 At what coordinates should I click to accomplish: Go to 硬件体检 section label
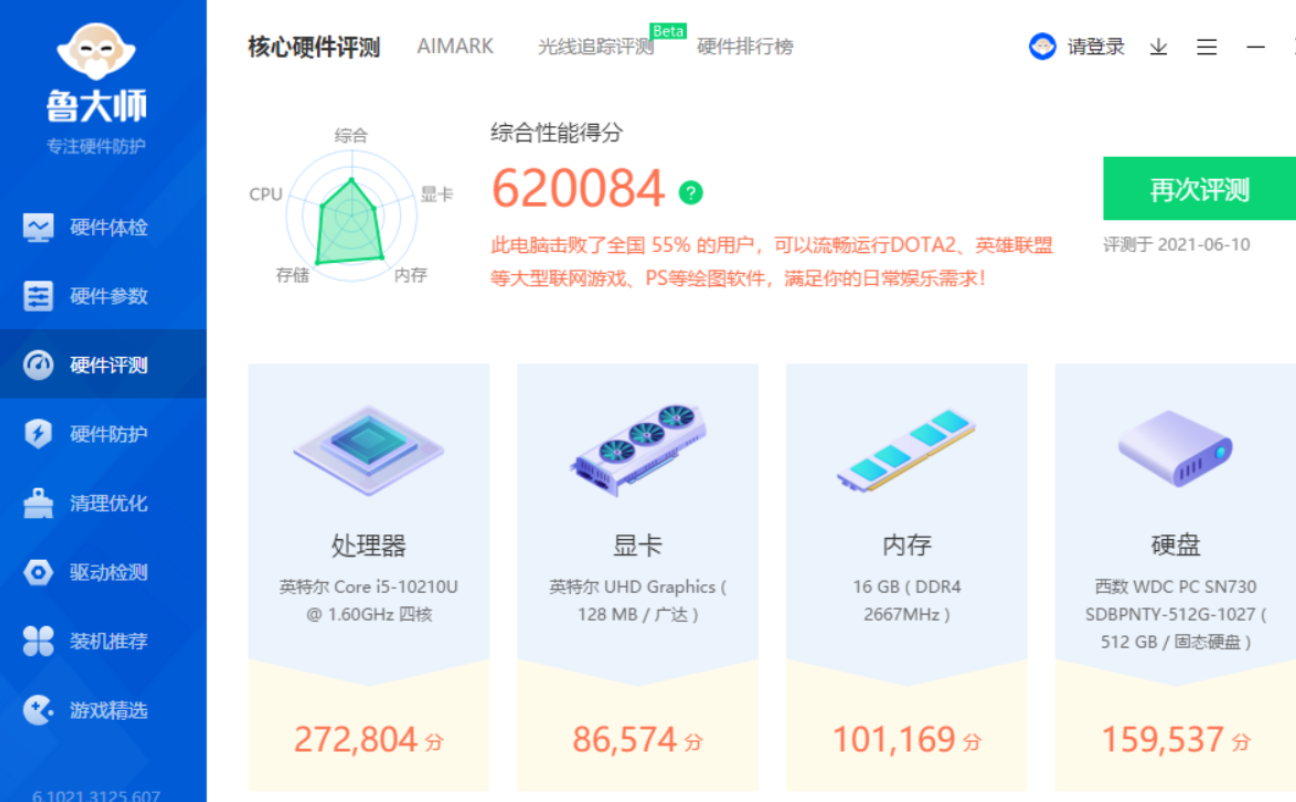[x=109, y=227]
